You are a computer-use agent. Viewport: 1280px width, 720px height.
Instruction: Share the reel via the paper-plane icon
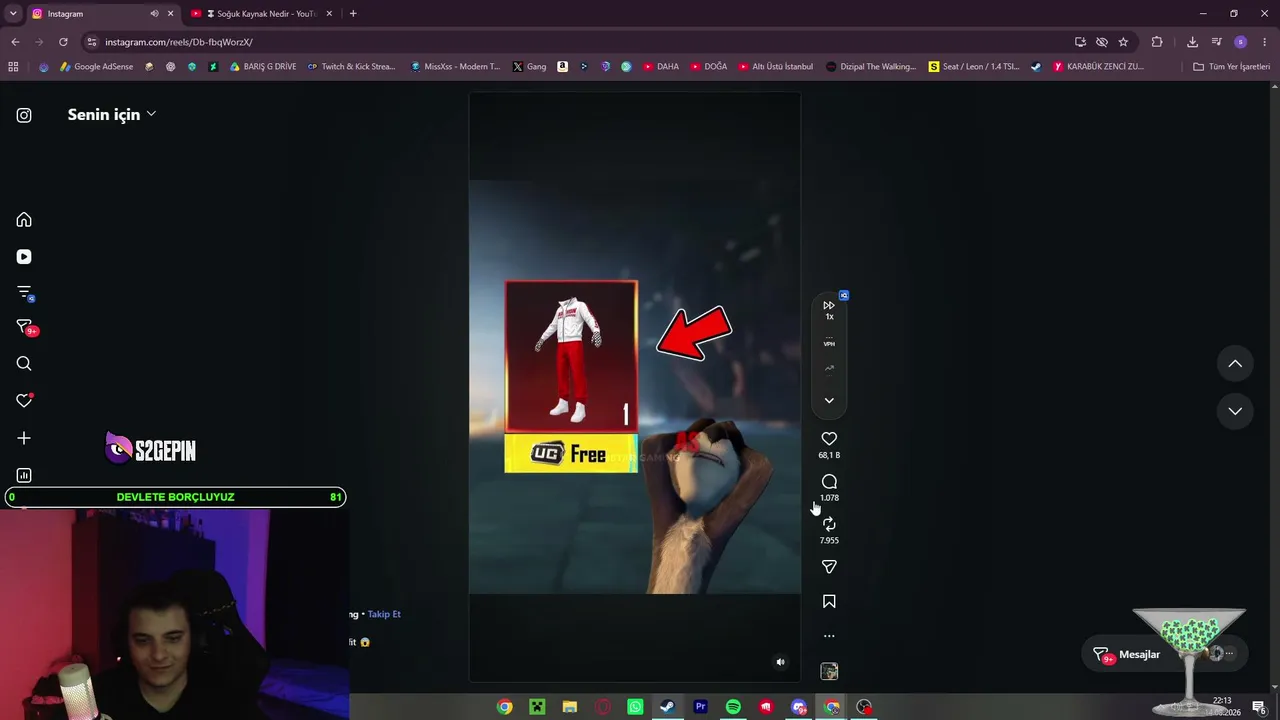point(829,567)
